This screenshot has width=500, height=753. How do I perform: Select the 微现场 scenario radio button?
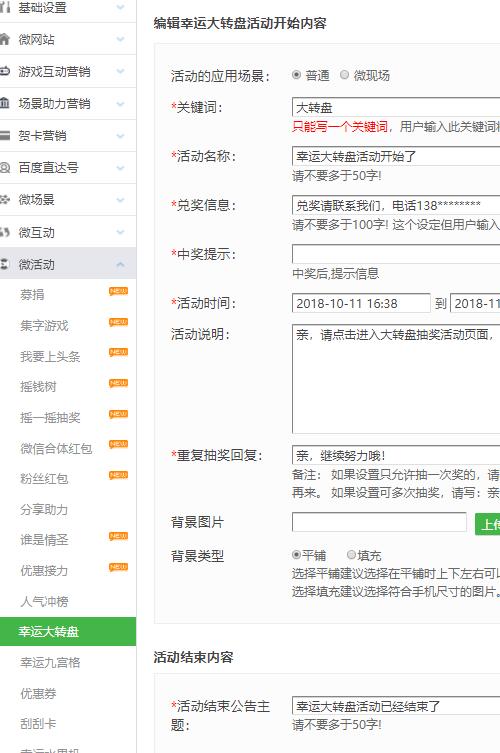click(344, 74)
